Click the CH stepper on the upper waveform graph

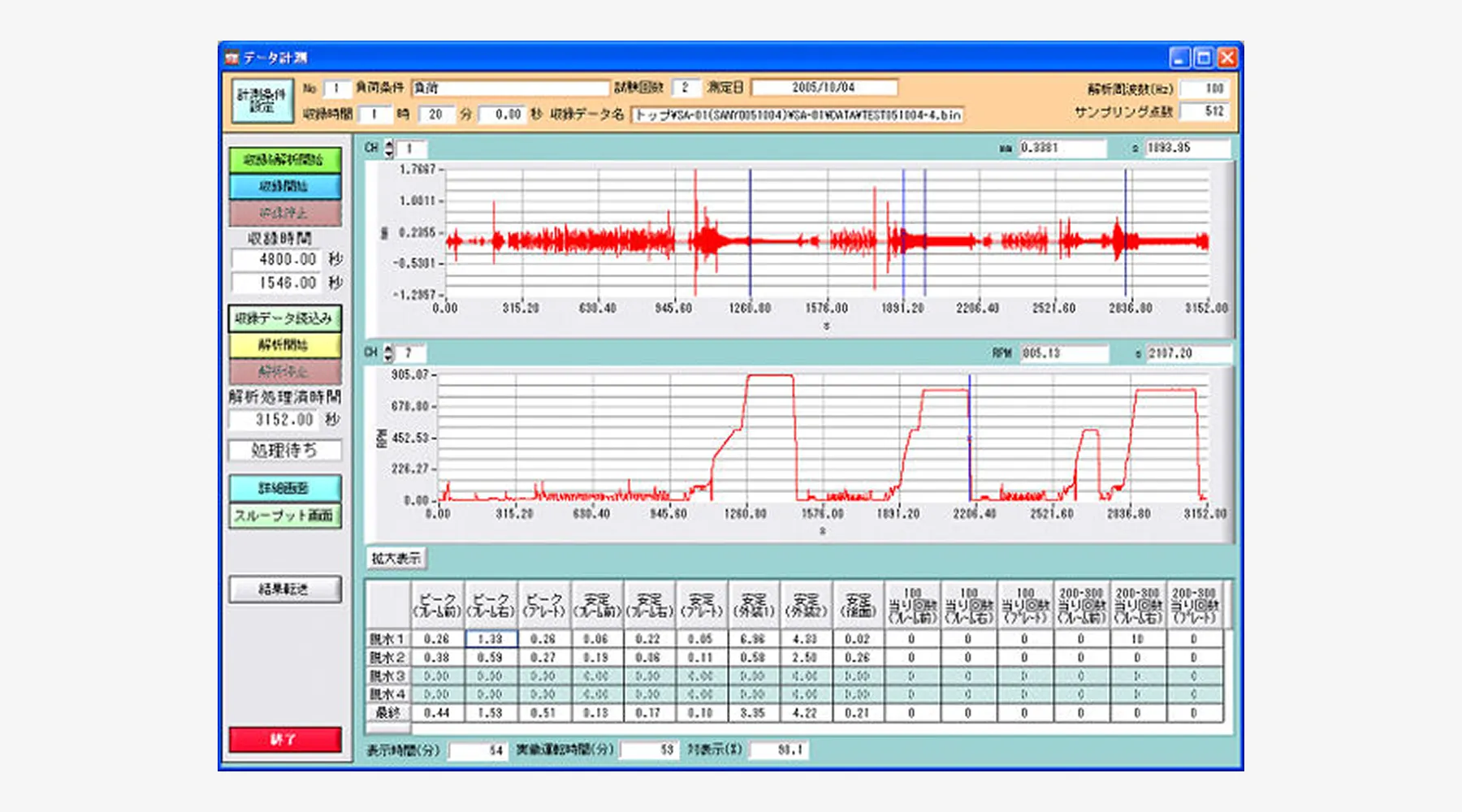pyautogui.click(x=389, y=149)
